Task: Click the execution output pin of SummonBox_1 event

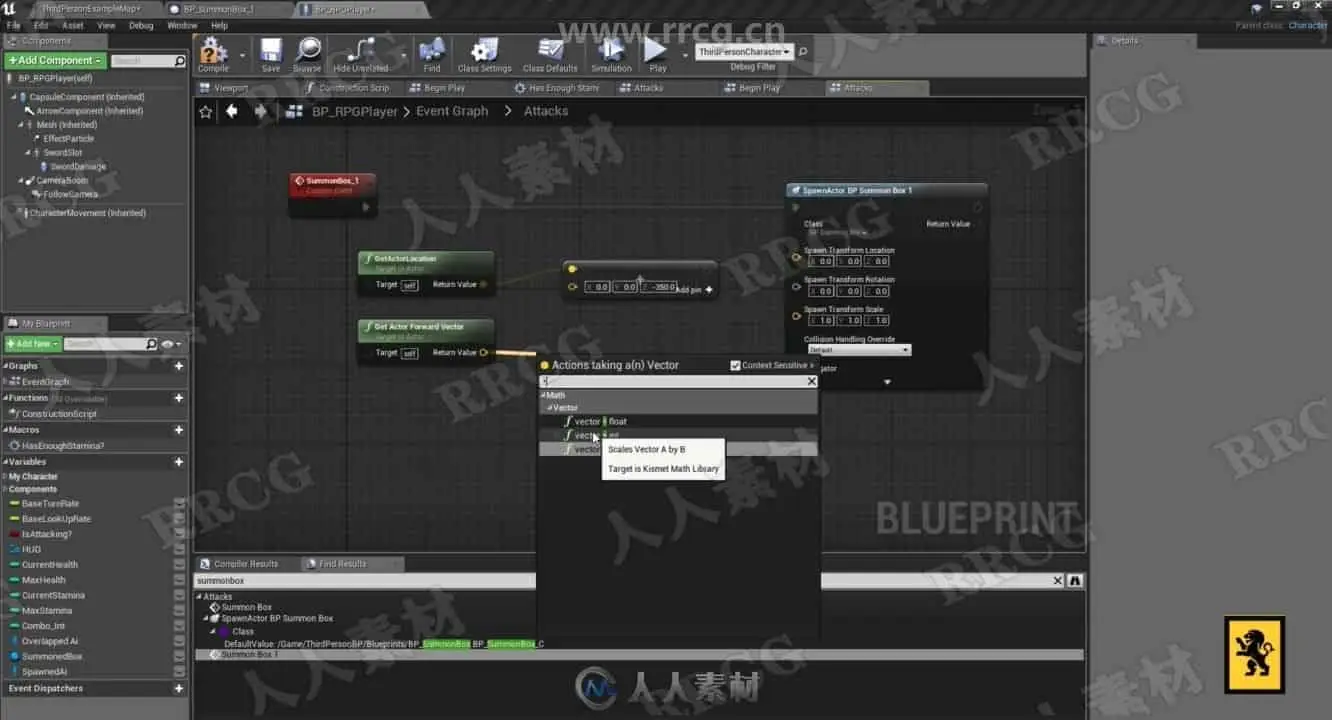Action: [x=366, y=207]
